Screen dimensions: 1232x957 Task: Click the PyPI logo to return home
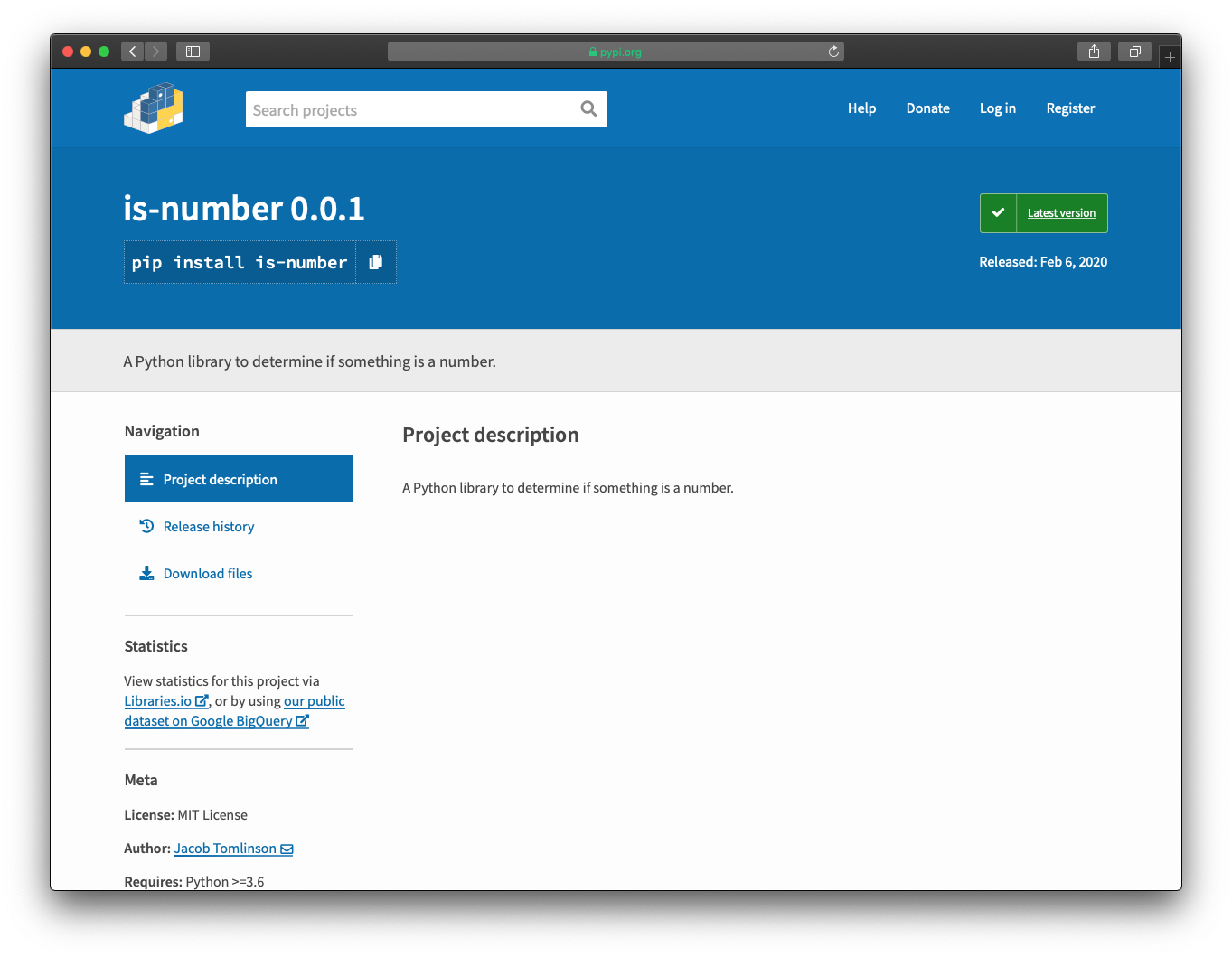pos(153,108)
